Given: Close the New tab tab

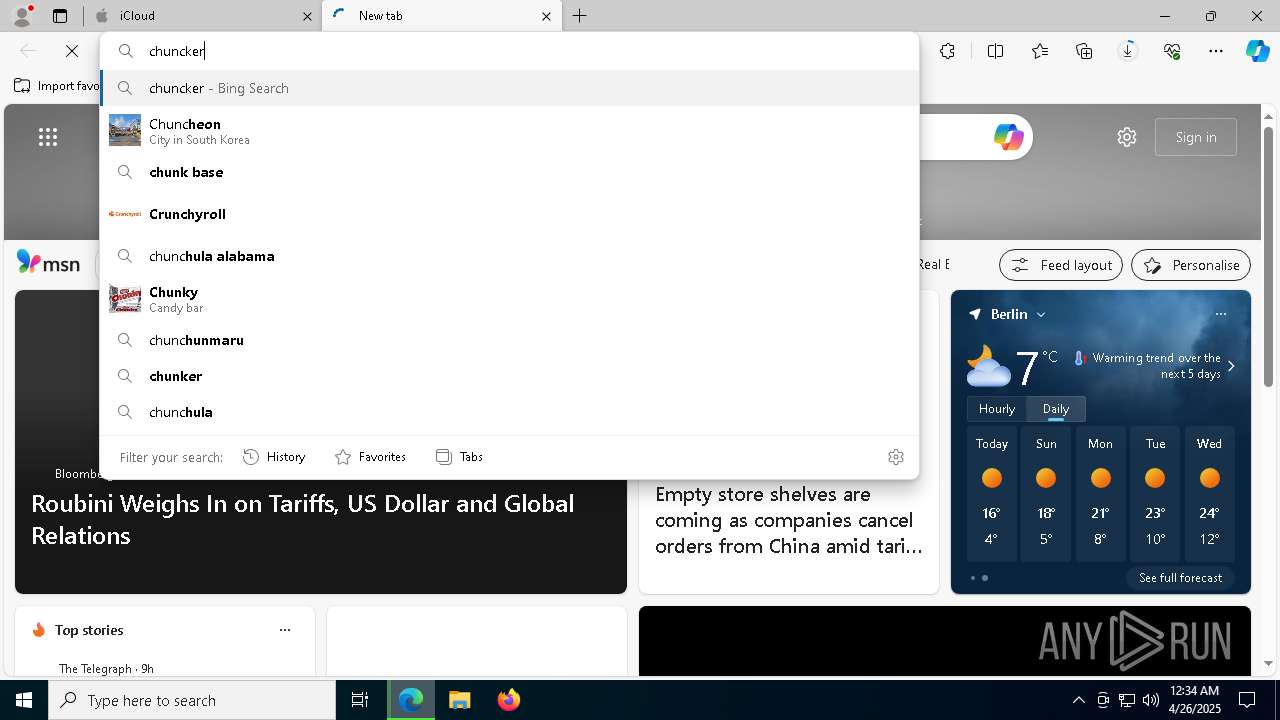Looking at the screenshot, I should coord(546,16).
